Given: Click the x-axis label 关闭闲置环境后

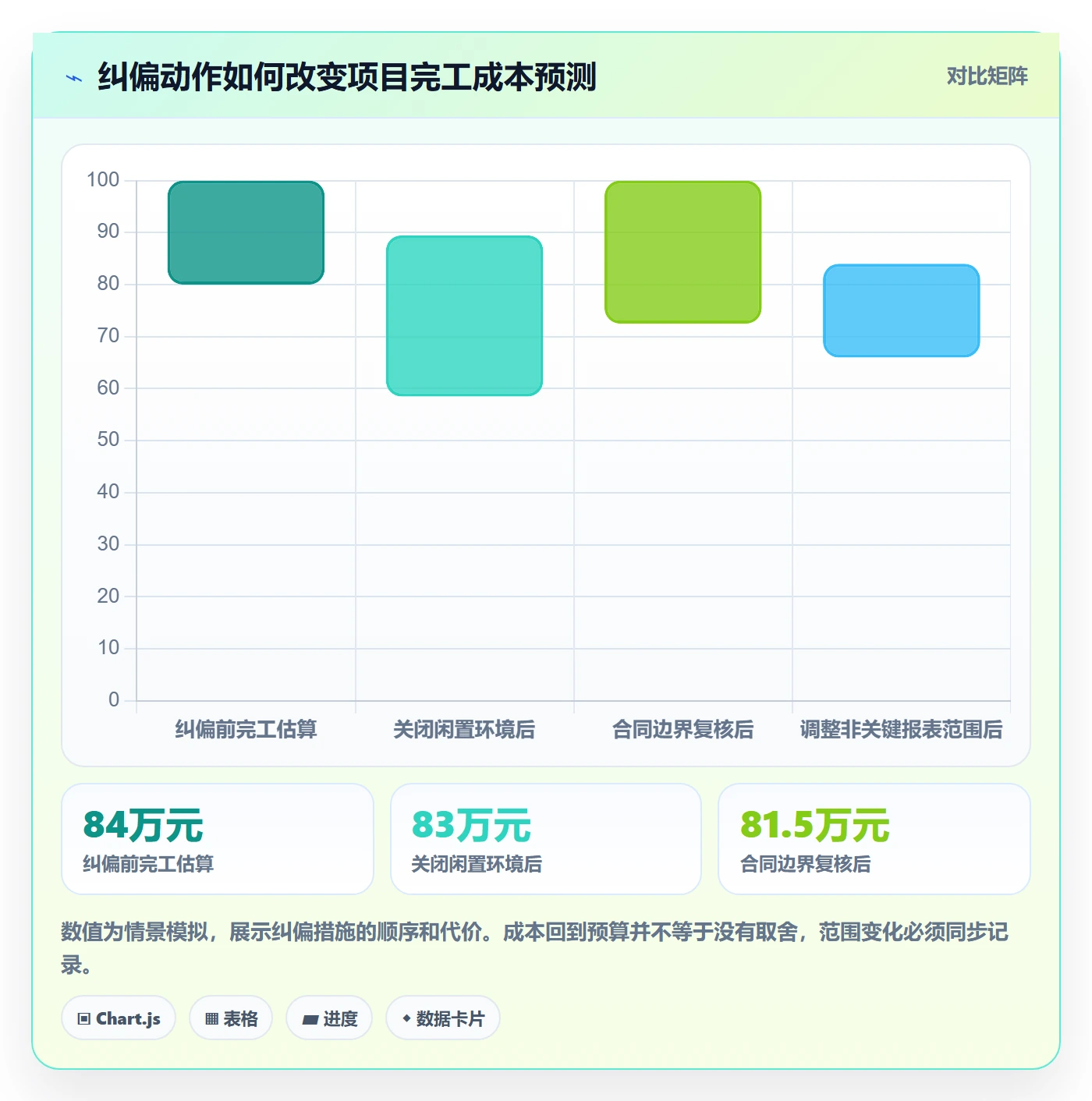Looking at the screenshot, I should point(464,730).
